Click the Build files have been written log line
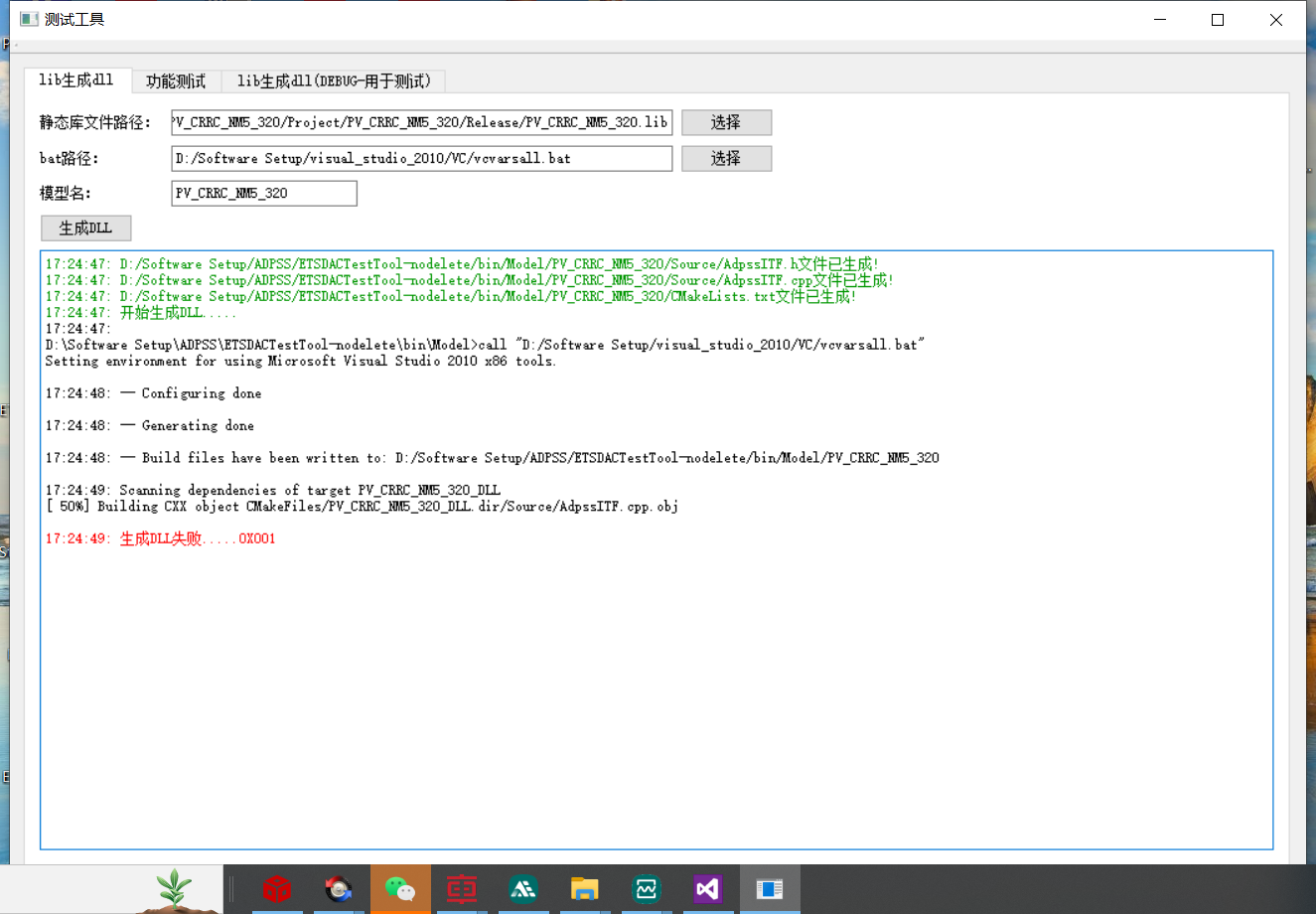1316x914 pixels. click(492, 458)
